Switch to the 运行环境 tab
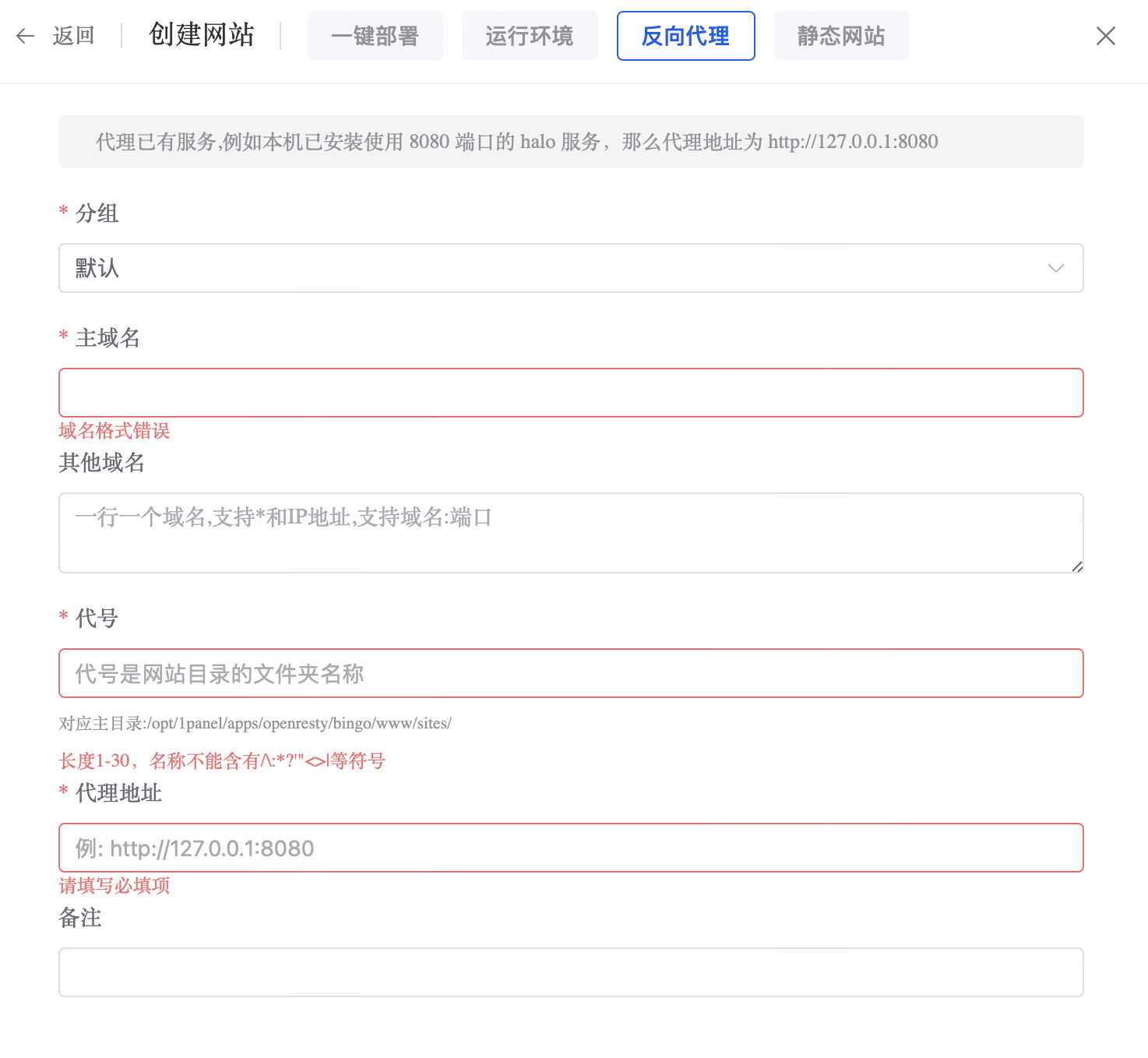The width and height of the screenshot is (1148, 1058). click(530, 36)
